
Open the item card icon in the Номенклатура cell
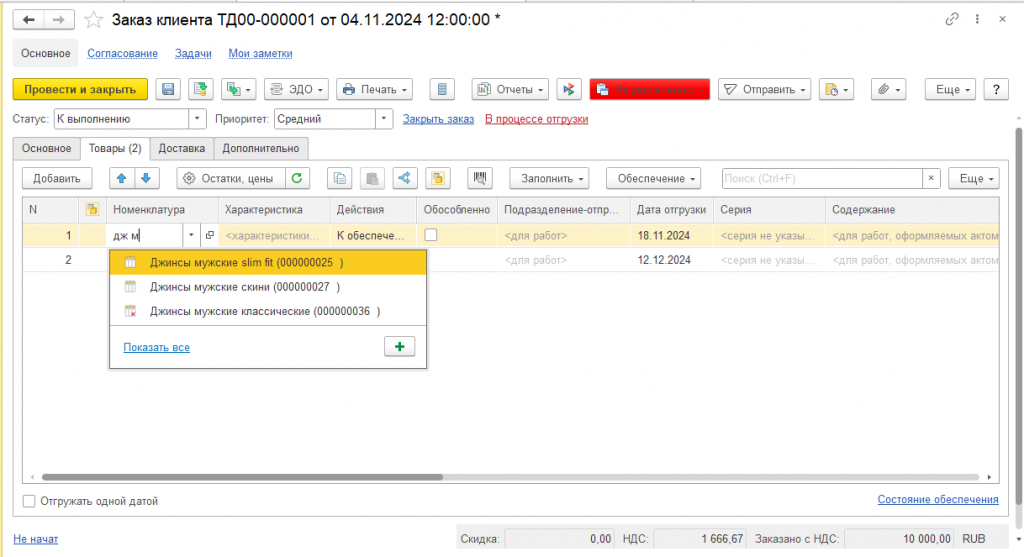pyautogui.click(x=210, y=235)
